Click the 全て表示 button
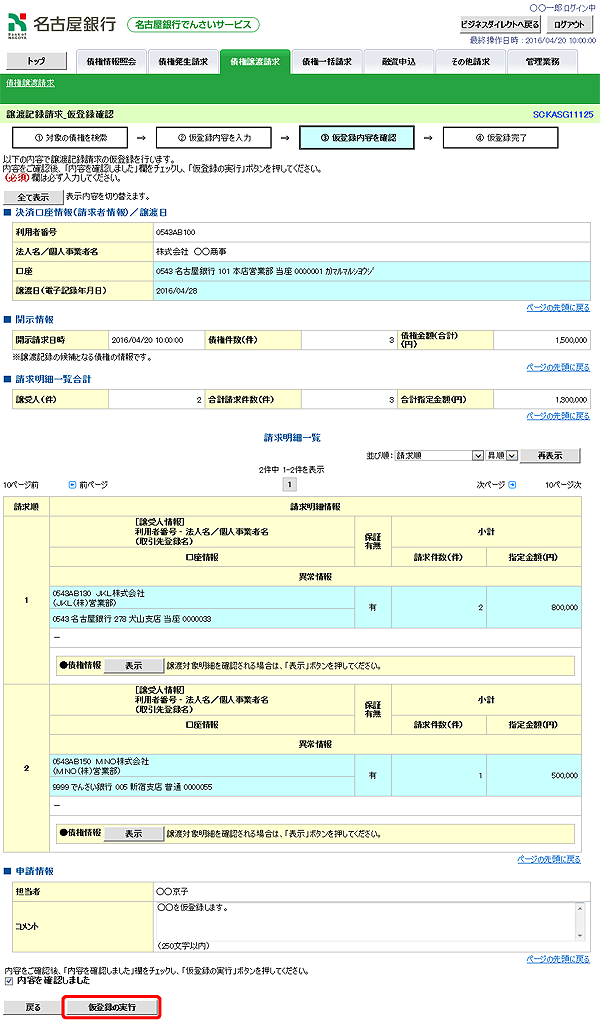 click(x=33, y=197)
